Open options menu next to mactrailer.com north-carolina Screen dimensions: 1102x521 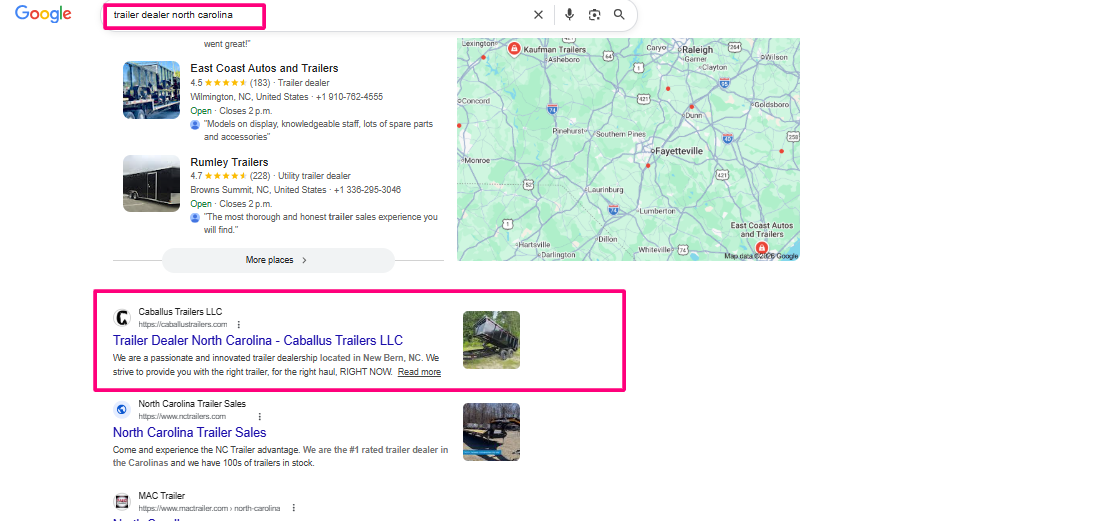(294, 508)
